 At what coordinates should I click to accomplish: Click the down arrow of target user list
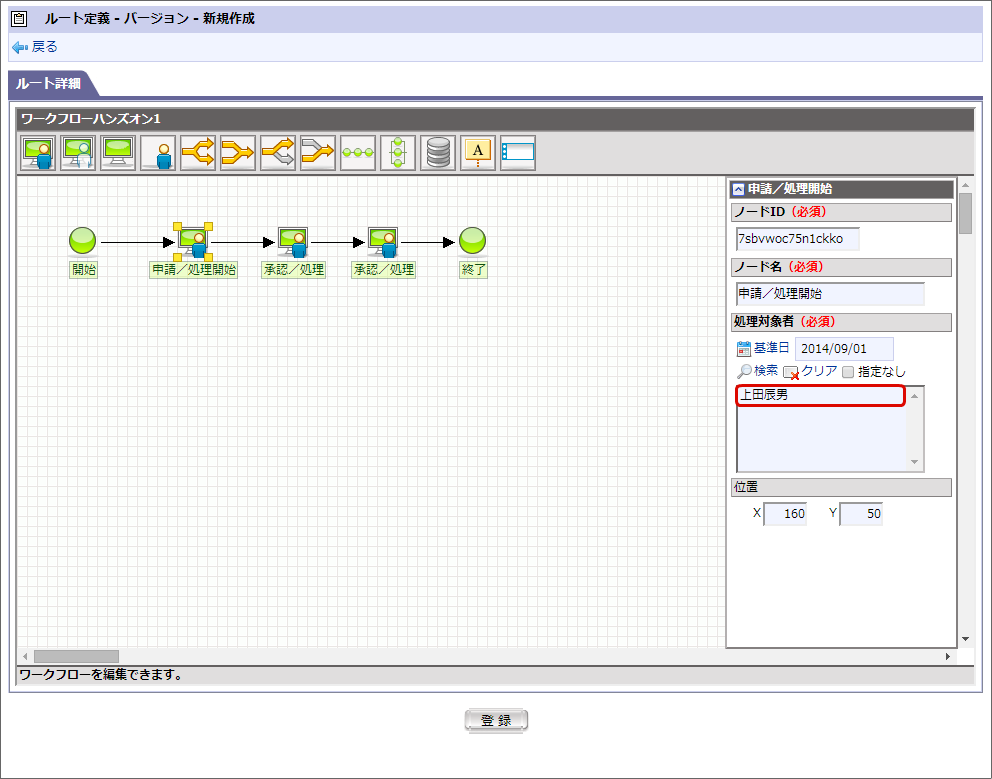[914, 462]
